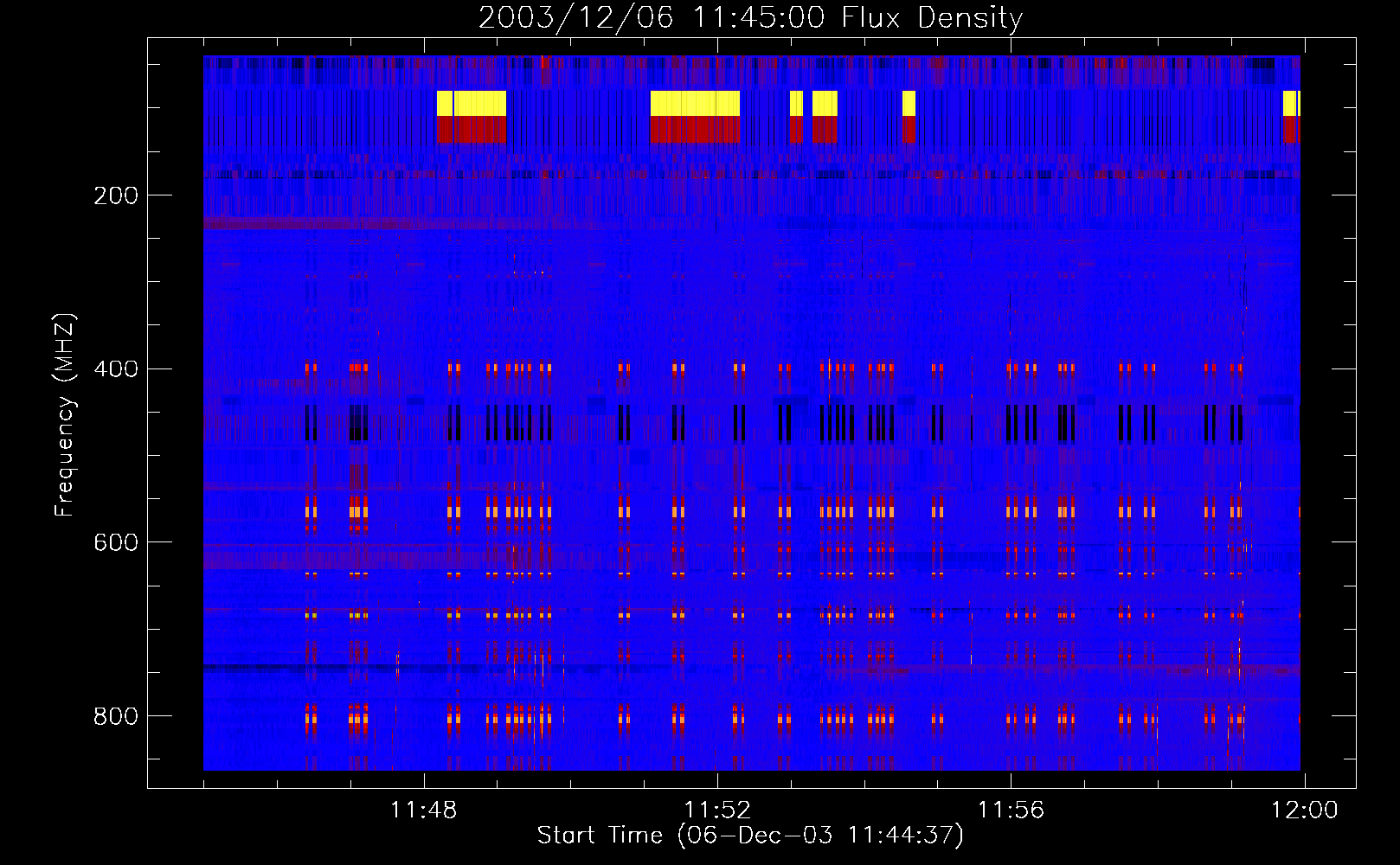Click the 11:56 time tick label
Screen dimensions: 1400x865
click(x=1011, y=811)
